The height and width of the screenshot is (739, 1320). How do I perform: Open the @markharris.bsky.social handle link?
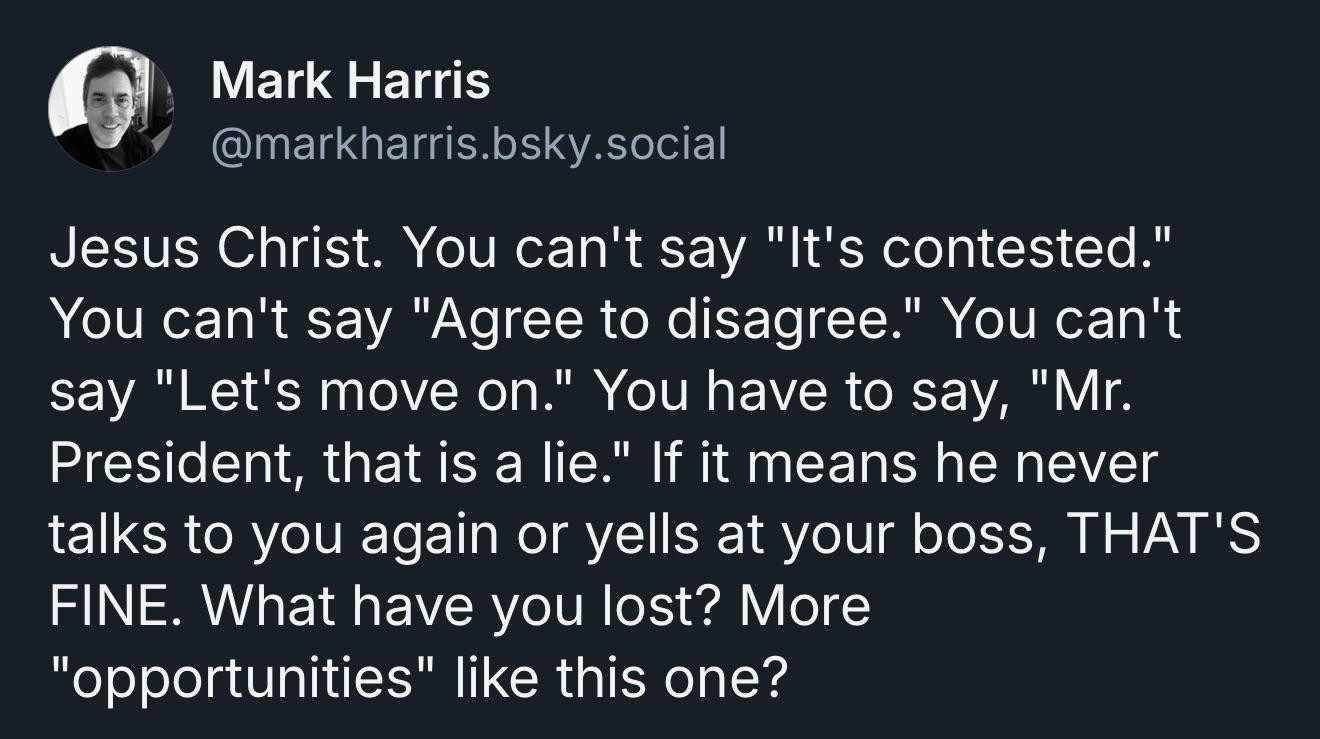[x=468, y=145]
